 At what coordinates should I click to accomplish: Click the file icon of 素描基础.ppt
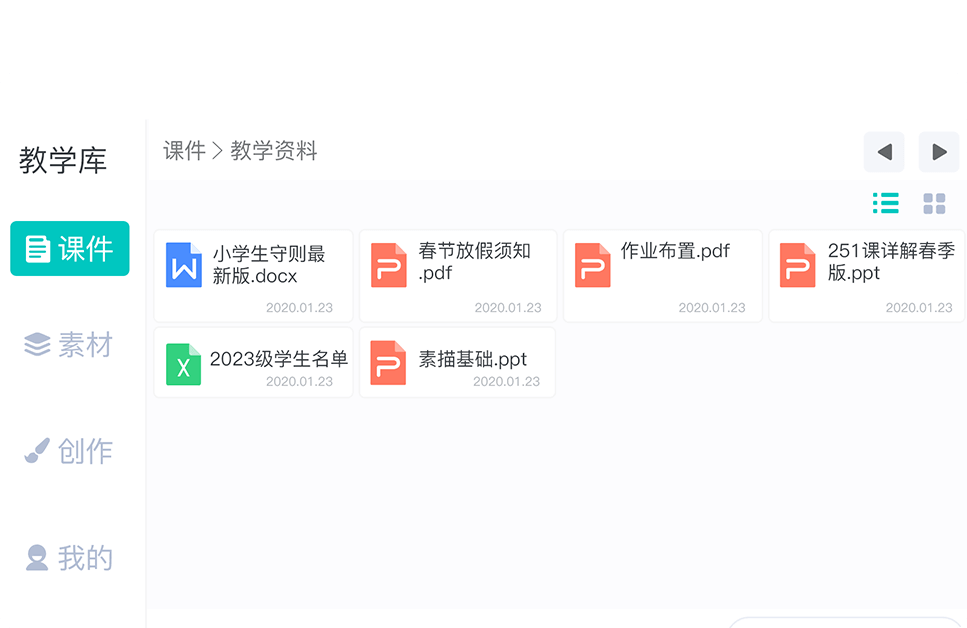tap(389, 364)
